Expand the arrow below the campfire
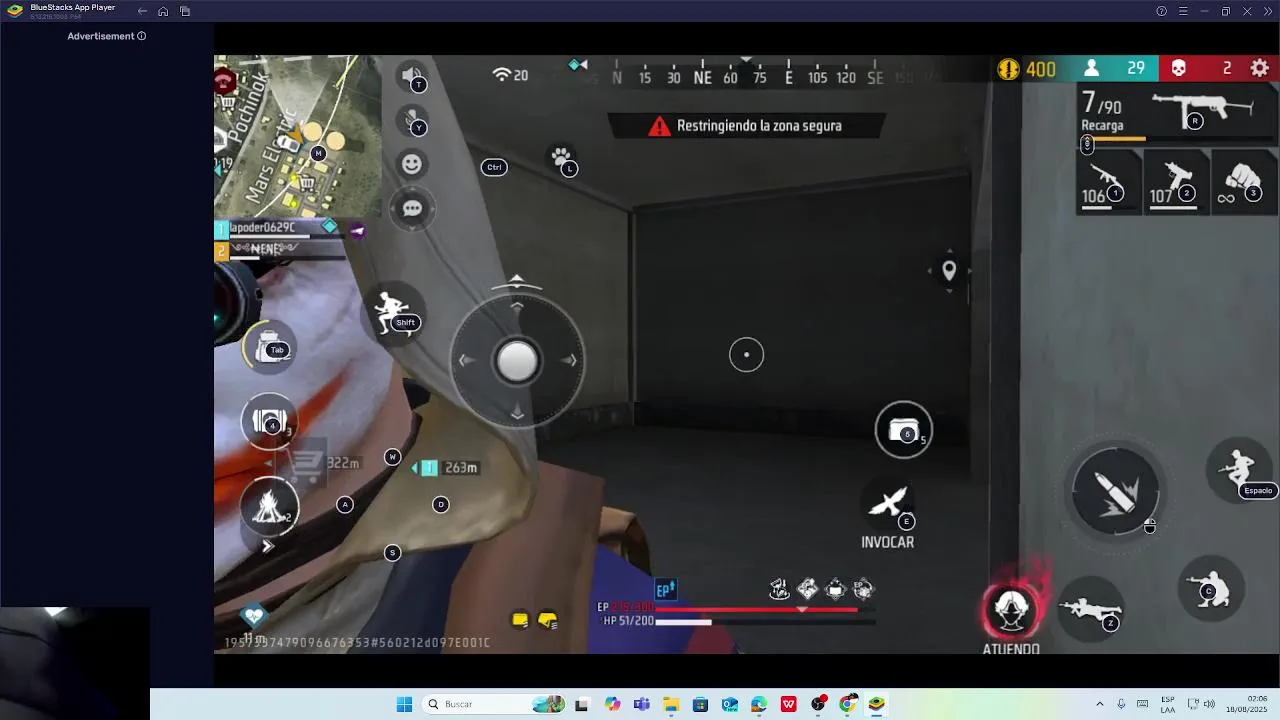 [267, 546]
